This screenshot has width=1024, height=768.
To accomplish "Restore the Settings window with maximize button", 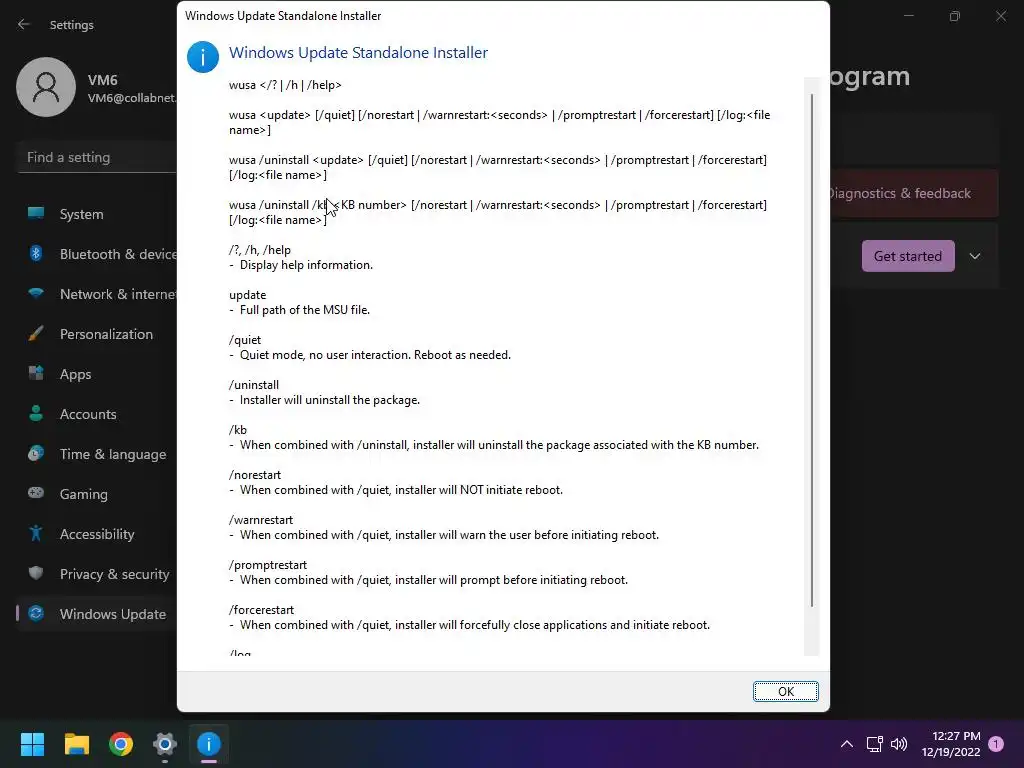I will coord(955,16).
